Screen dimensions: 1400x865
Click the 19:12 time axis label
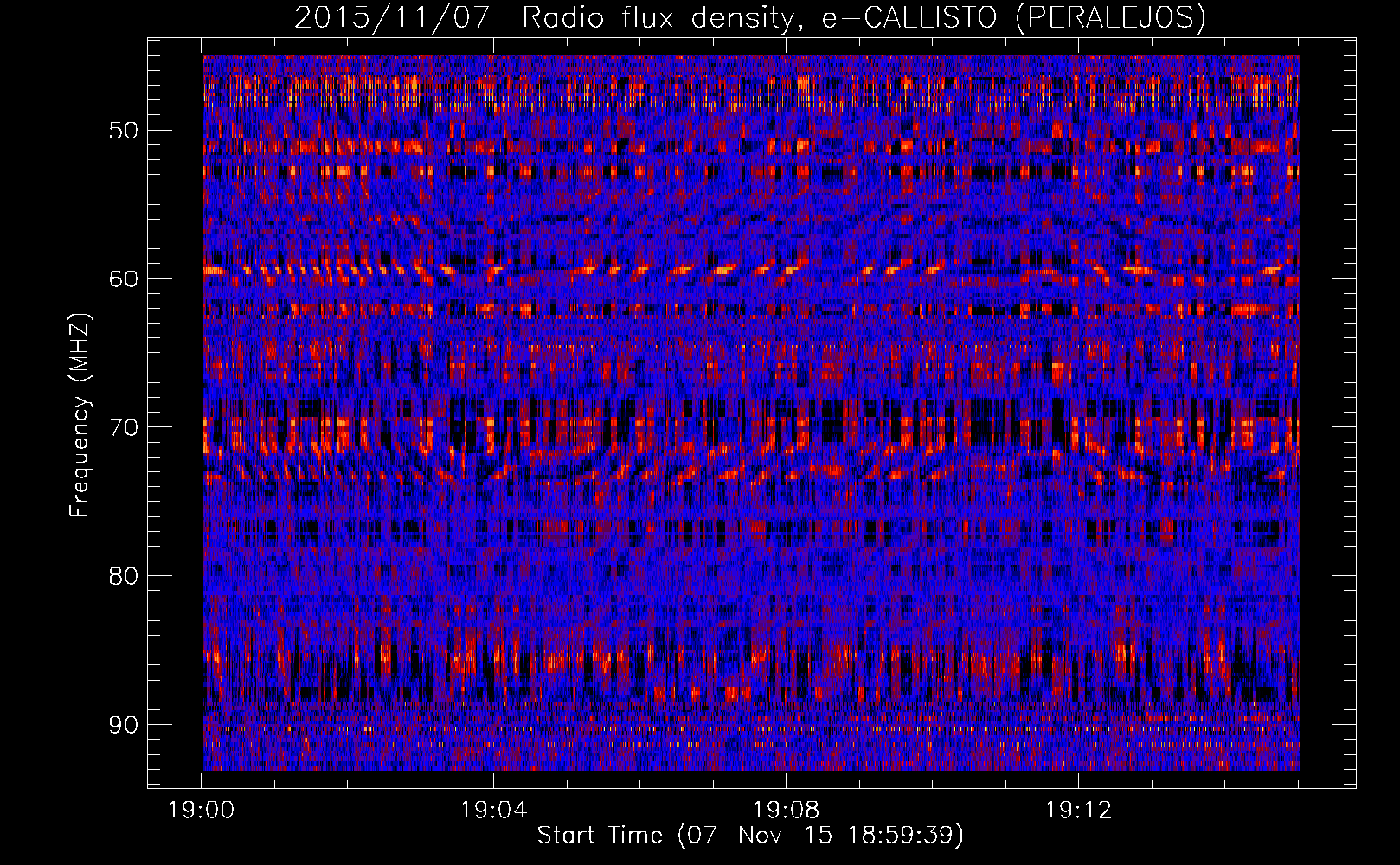(x=1079, y=811)
